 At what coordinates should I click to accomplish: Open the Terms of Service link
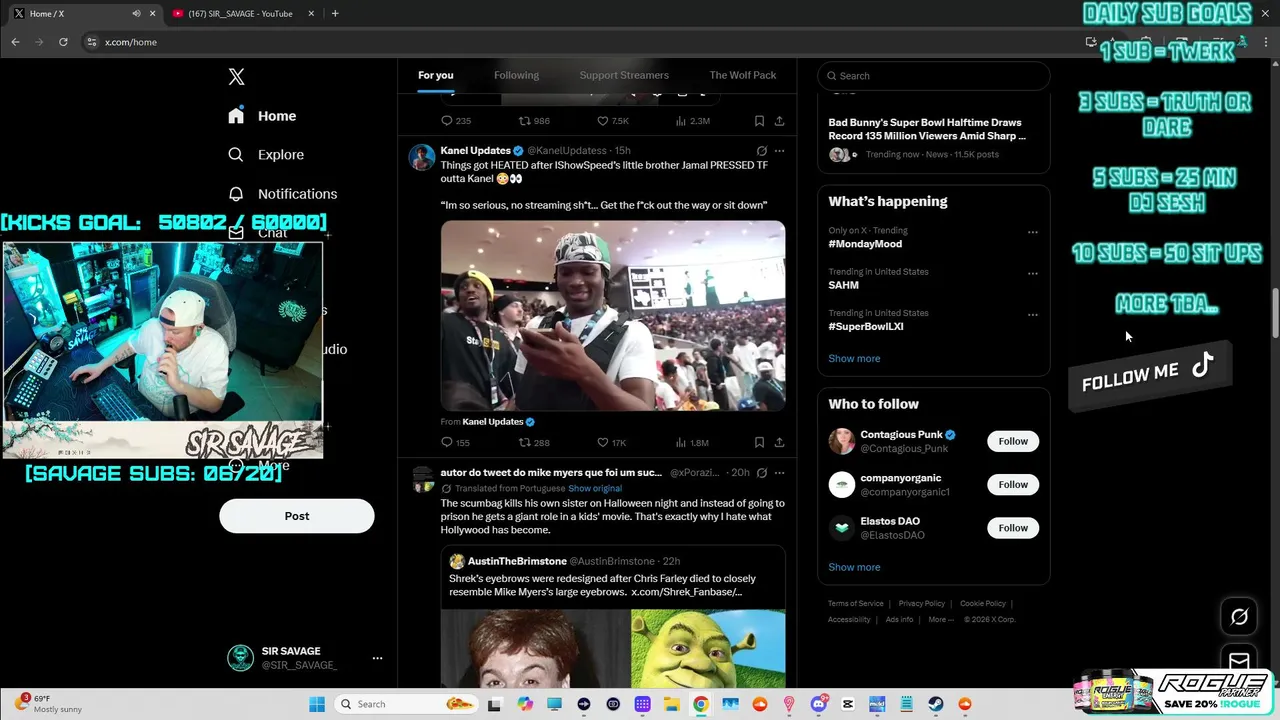pyautogui.click(x=856, y=604)
